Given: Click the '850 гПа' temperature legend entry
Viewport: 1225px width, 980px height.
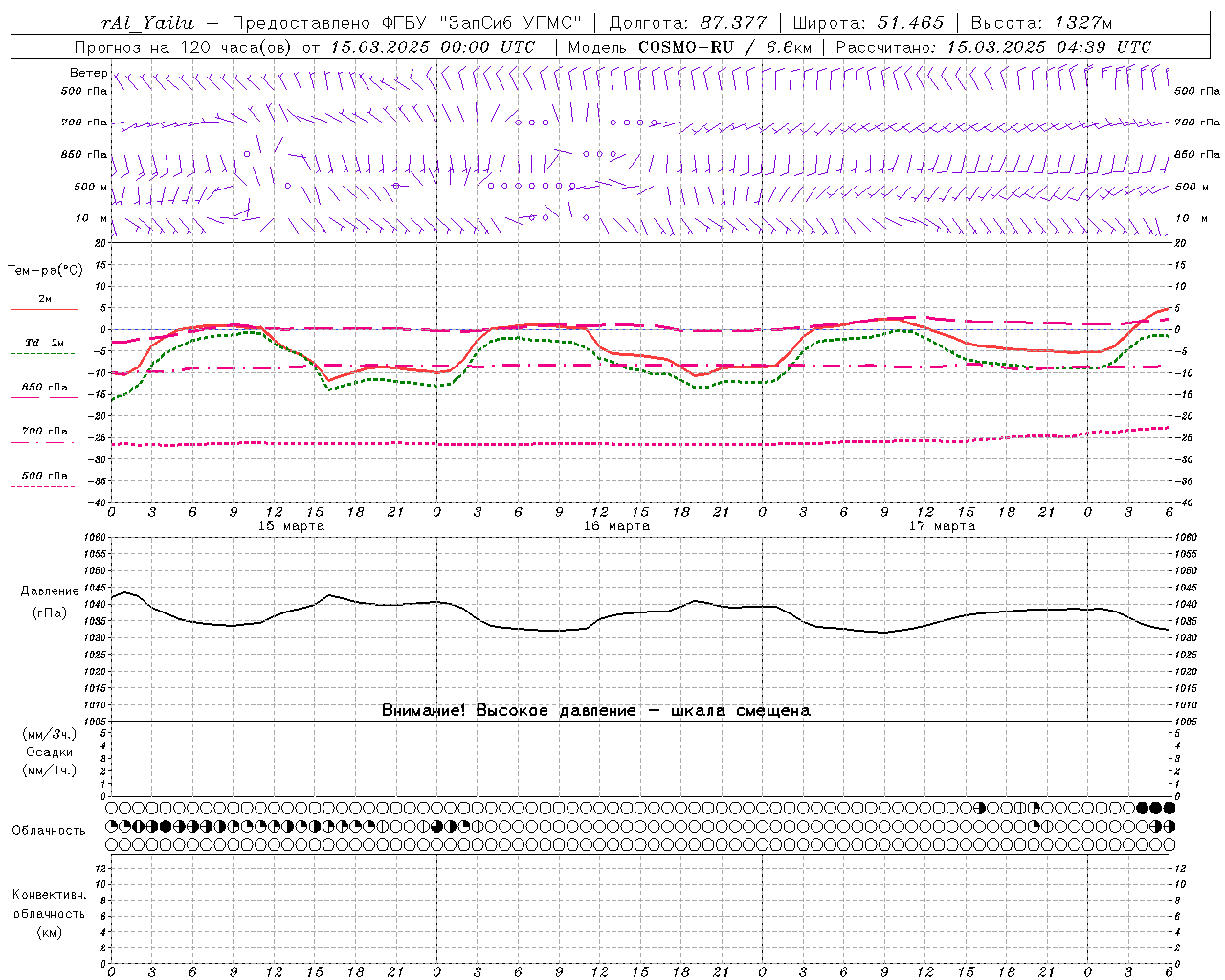Looking at the screenshot, I should pos(45,388).
